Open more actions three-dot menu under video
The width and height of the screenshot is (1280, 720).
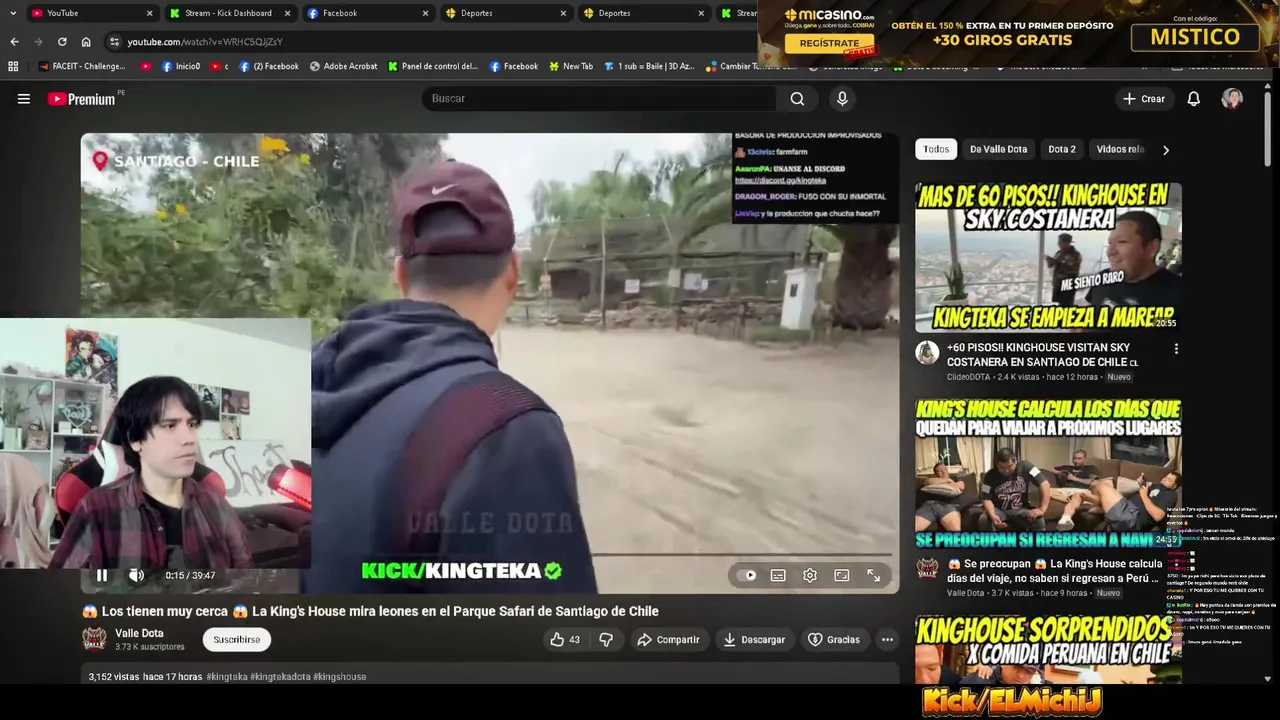click(x=887, y=640)
